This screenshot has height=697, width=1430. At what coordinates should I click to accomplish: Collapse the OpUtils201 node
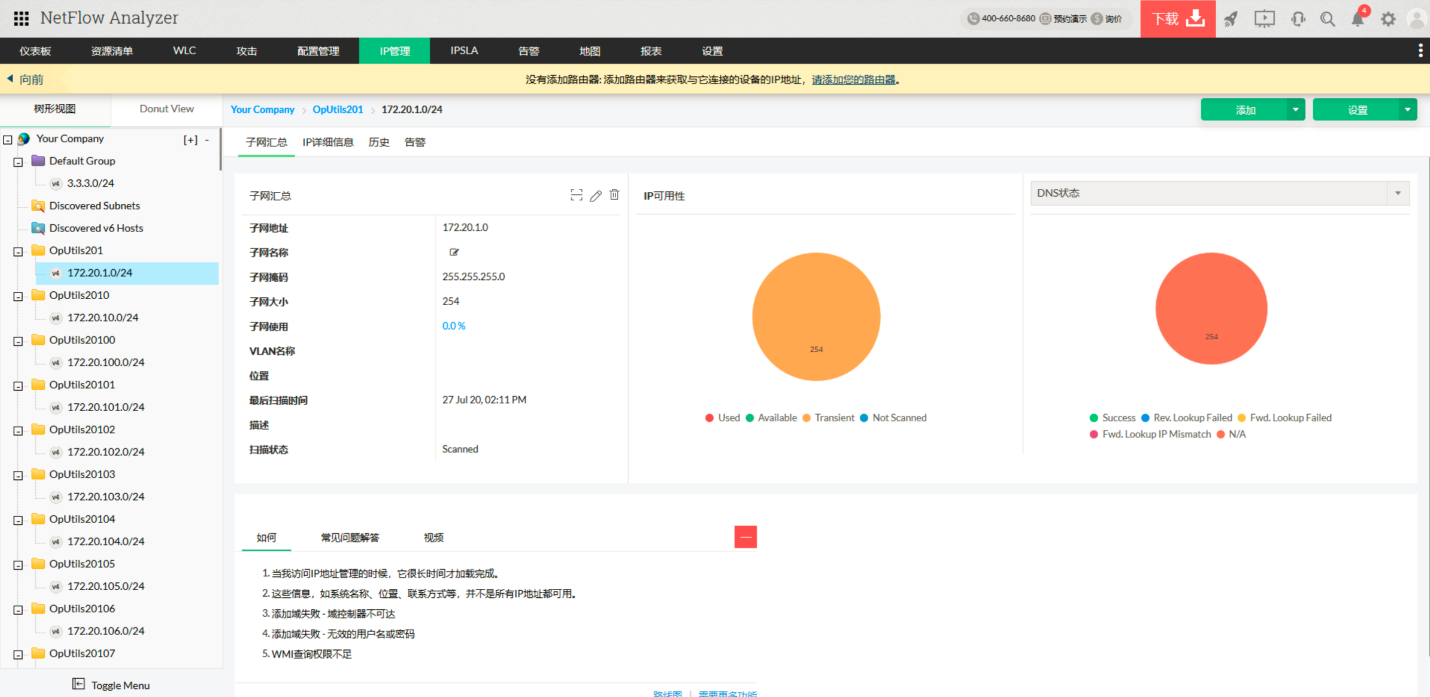(18, 251)
